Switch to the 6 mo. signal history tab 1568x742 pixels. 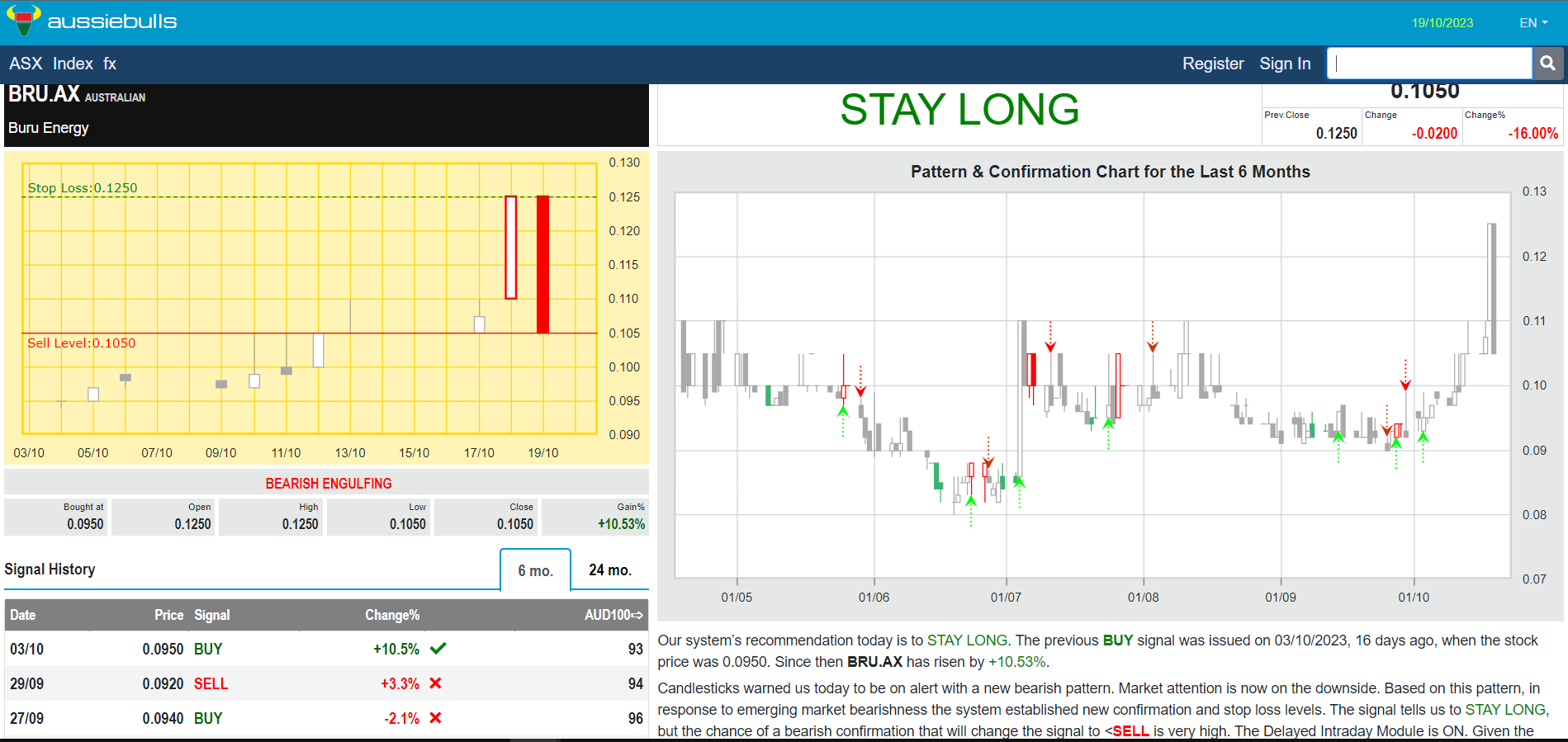[535, 570]
